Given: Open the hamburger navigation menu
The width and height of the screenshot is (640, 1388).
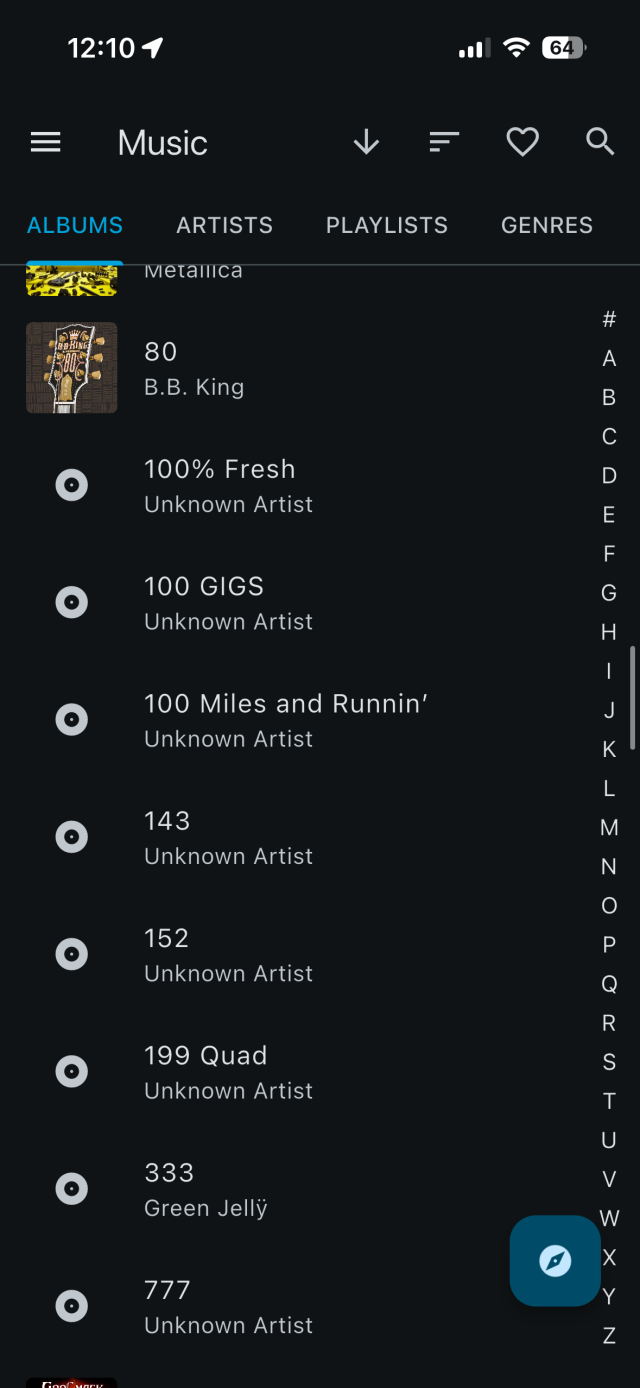Looking at the screenshot, I should [46, 143].
